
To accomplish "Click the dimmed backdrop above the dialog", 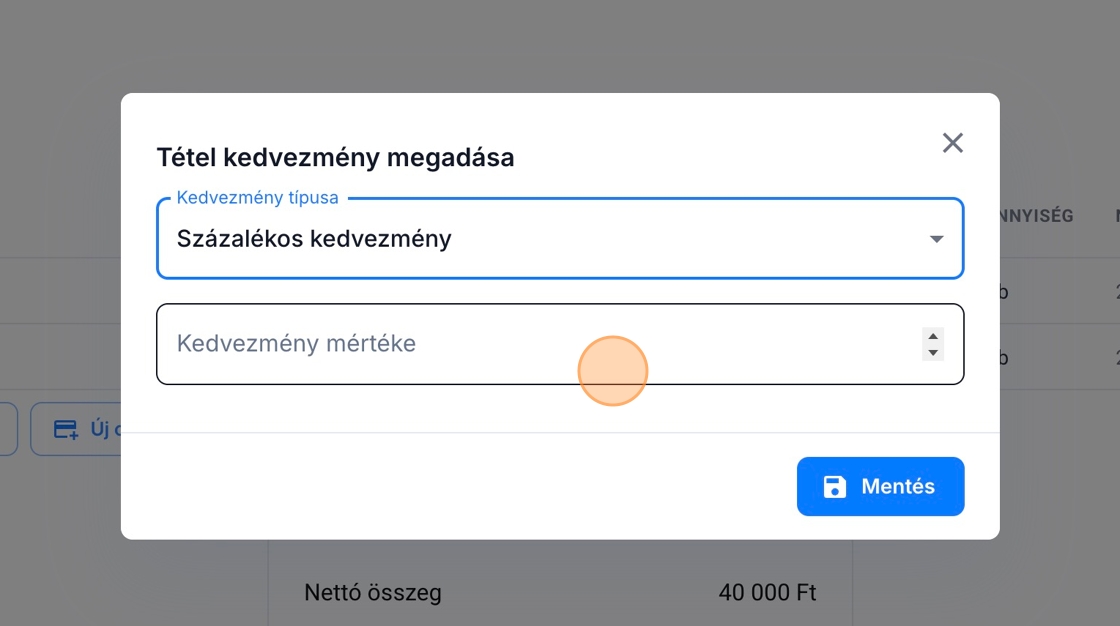I will click(560, 45).
